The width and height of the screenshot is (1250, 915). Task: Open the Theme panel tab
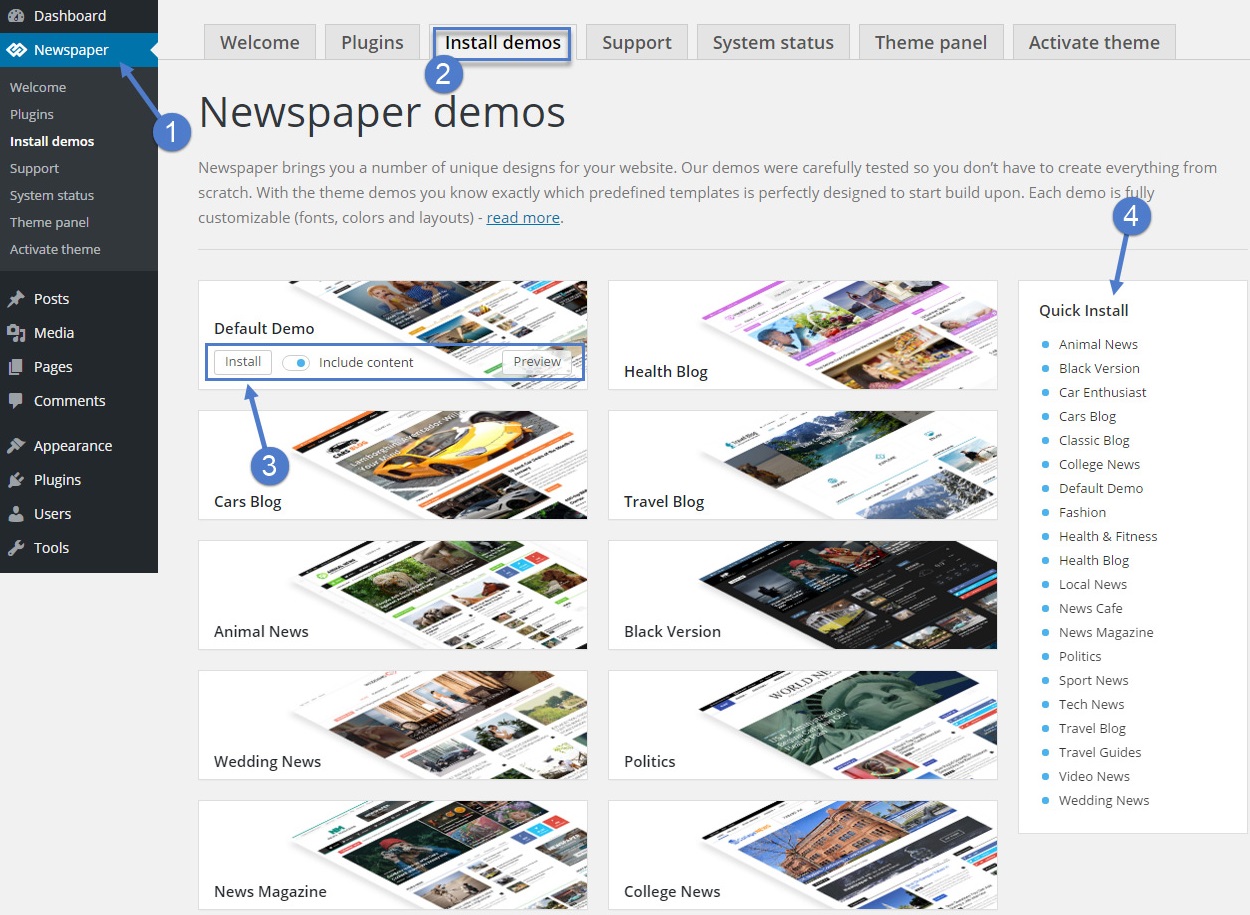click(x=931, y=42)
